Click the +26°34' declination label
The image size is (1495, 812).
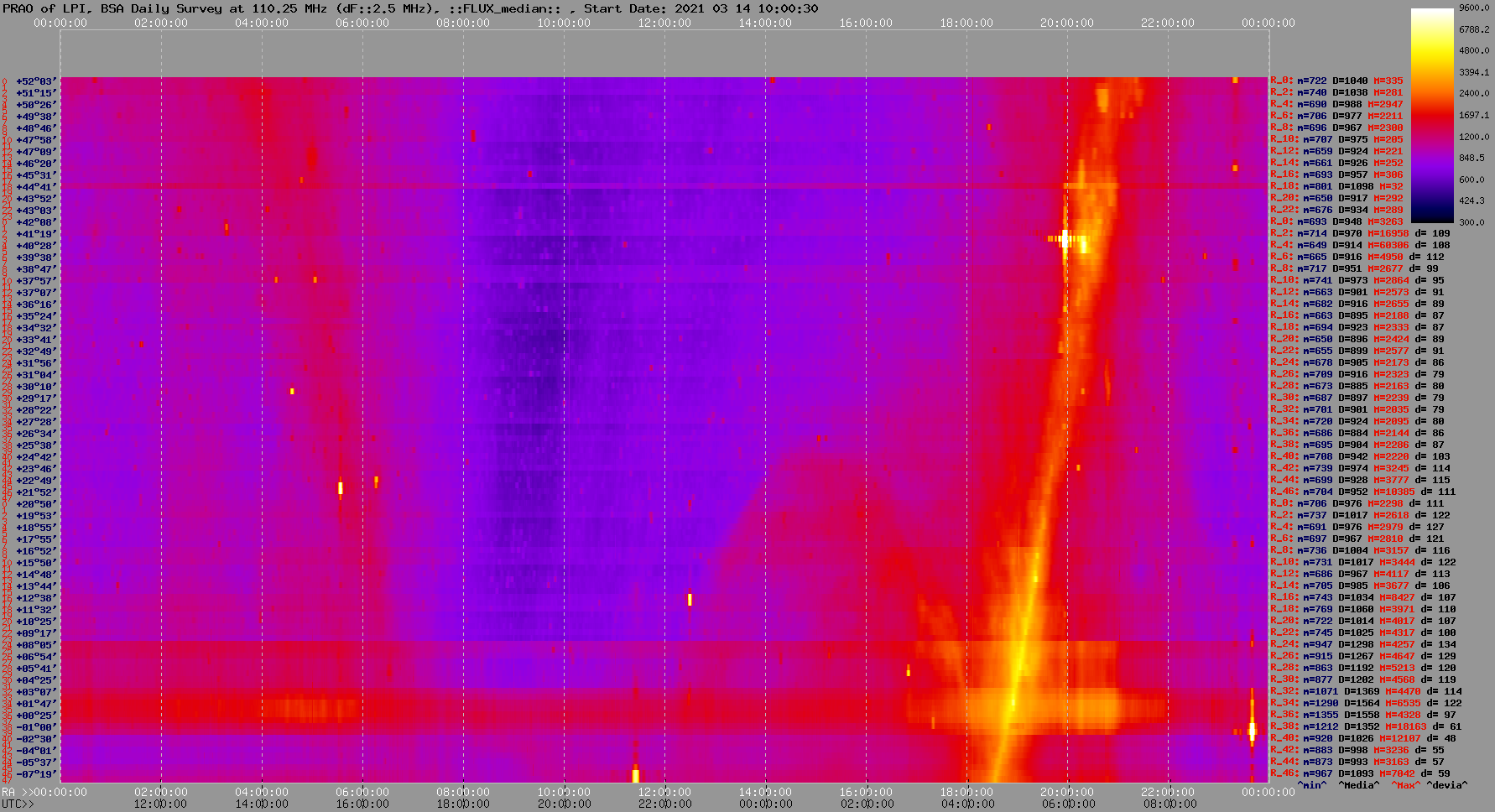(36, 434)
